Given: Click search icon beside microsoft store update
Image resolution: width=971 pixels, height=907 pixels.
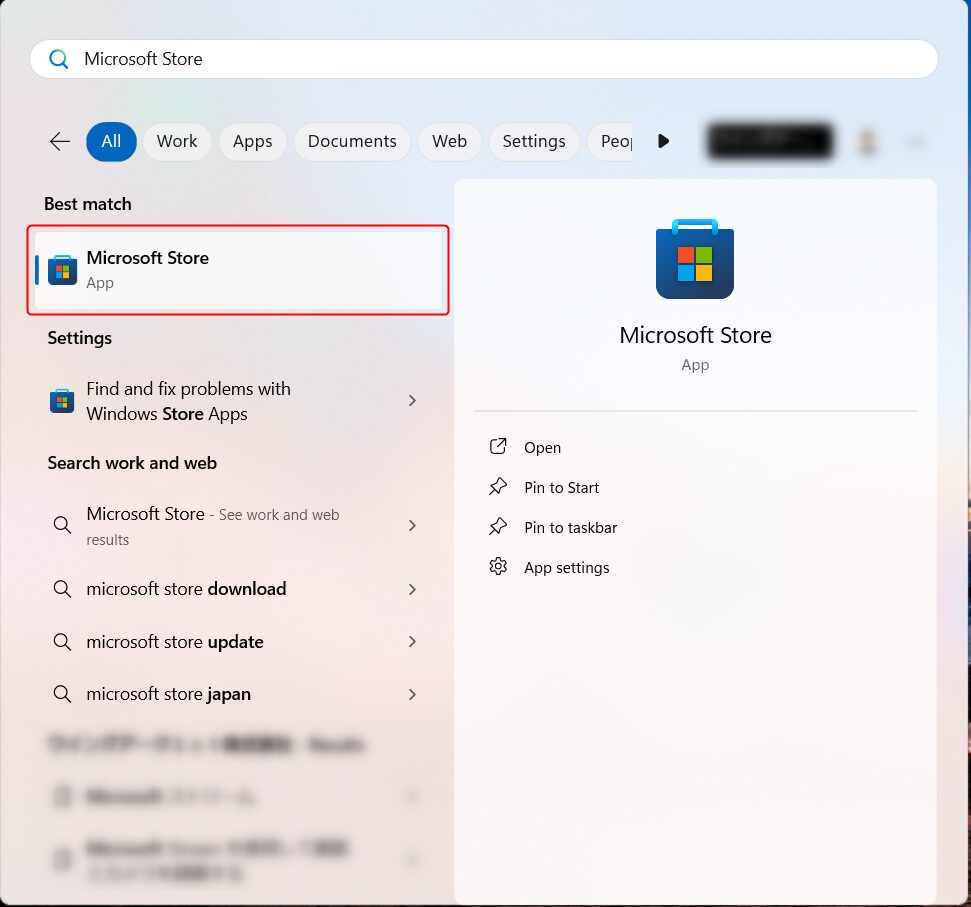Looking at the screenshot, I should tap(62, 641).
